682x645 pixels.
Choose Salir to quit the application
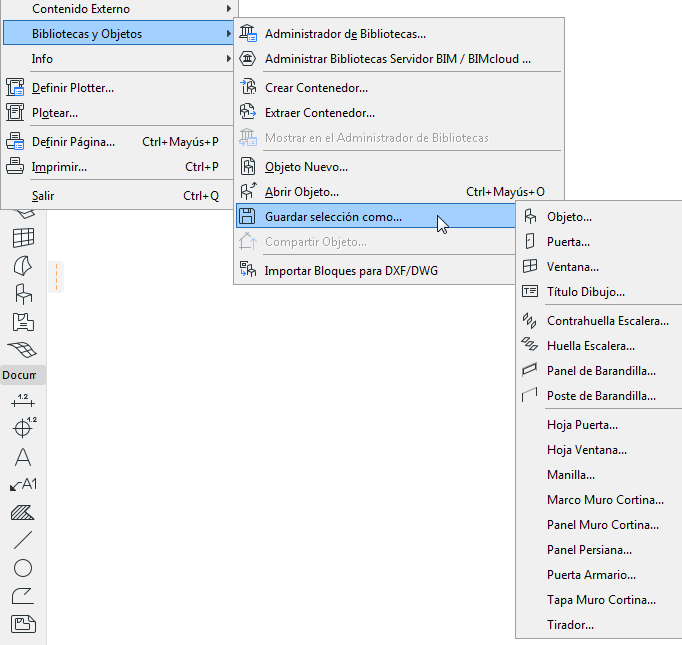pyautogui.click(x=117, y=196)
